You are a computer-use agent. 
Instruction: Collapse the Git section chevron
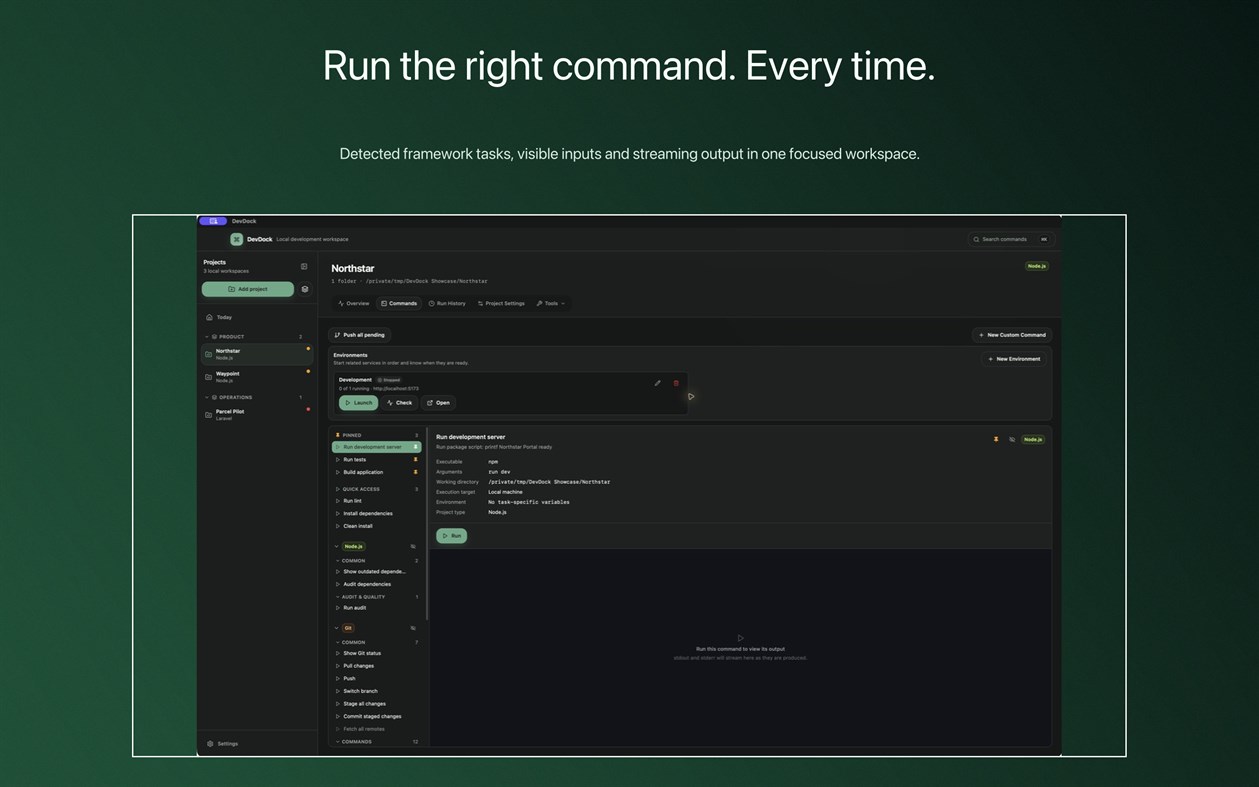point(337,628)
